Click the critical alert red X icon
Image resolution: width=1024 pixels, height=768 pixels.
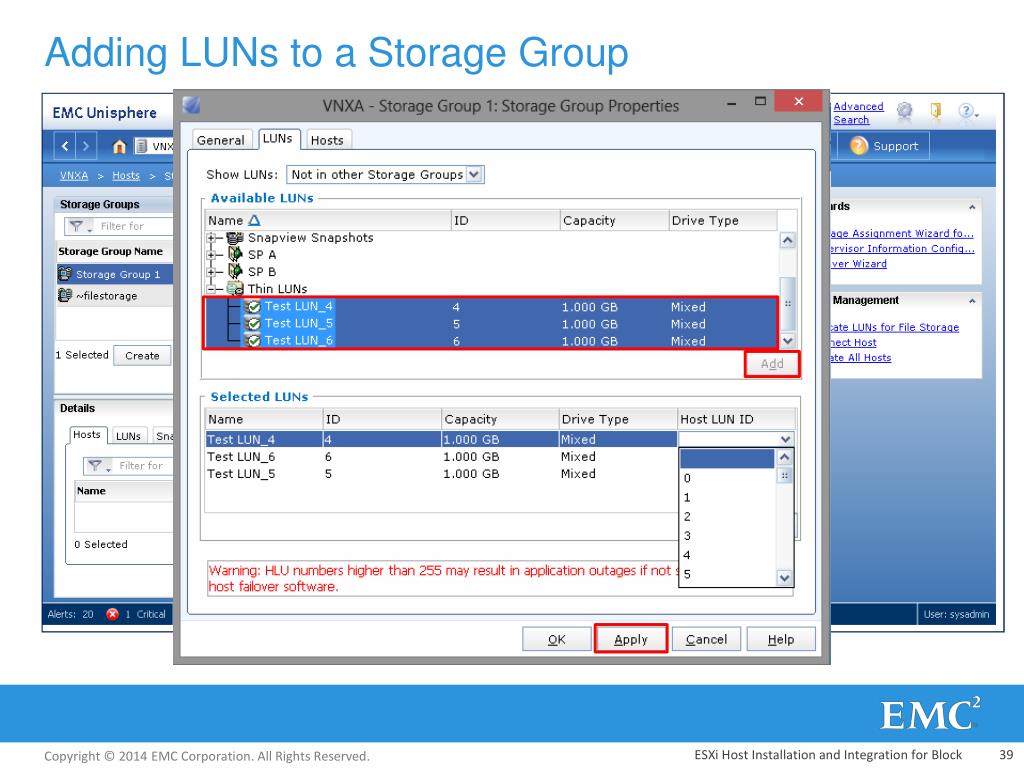click(x=112, y=614)
